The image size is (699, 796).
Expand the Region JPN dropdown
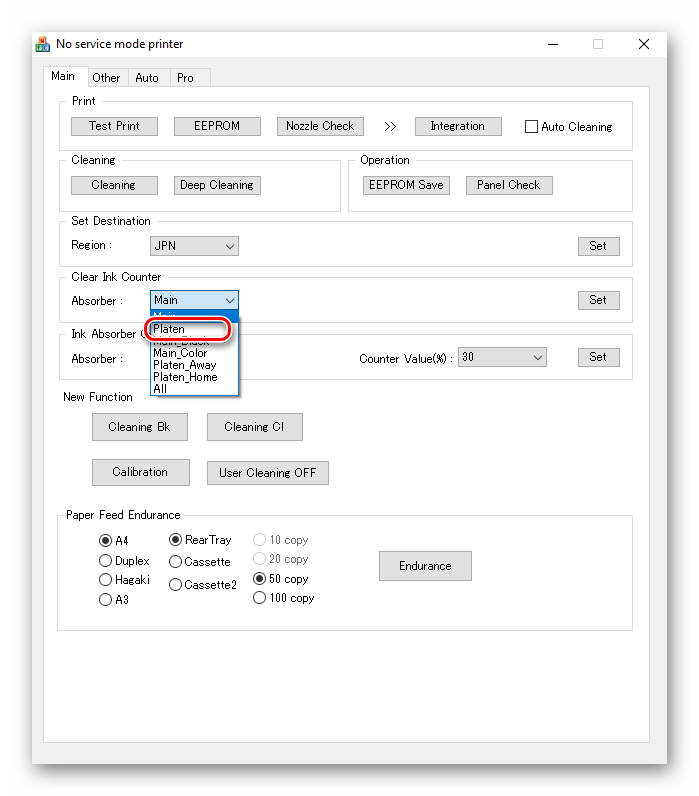coord(194,245)
